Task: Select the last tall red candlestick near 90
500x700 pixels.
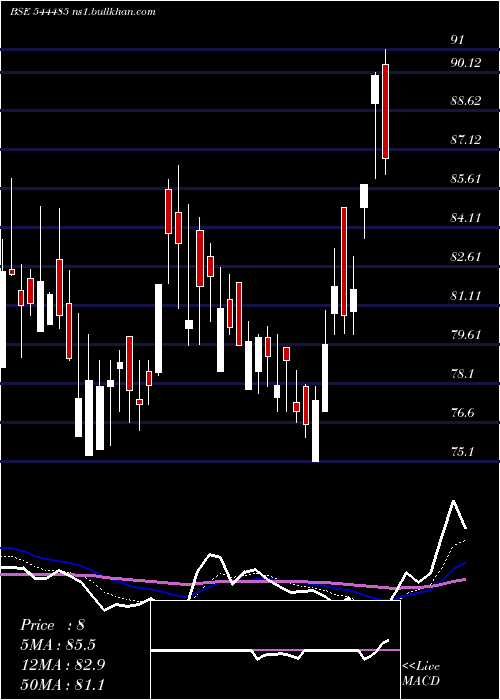Action: pos(385,112)
